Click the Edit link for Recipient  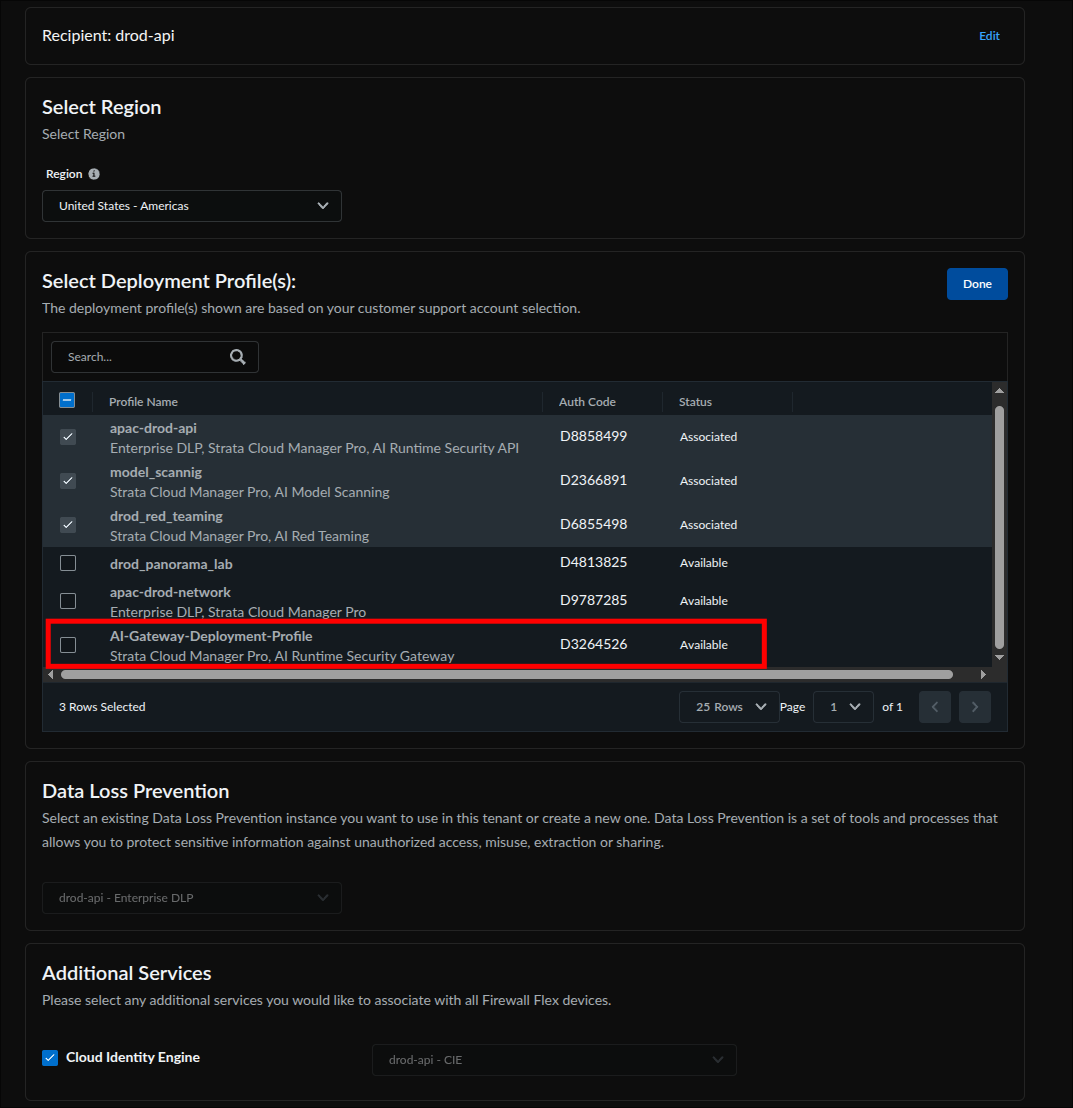(x=989, y=36)
